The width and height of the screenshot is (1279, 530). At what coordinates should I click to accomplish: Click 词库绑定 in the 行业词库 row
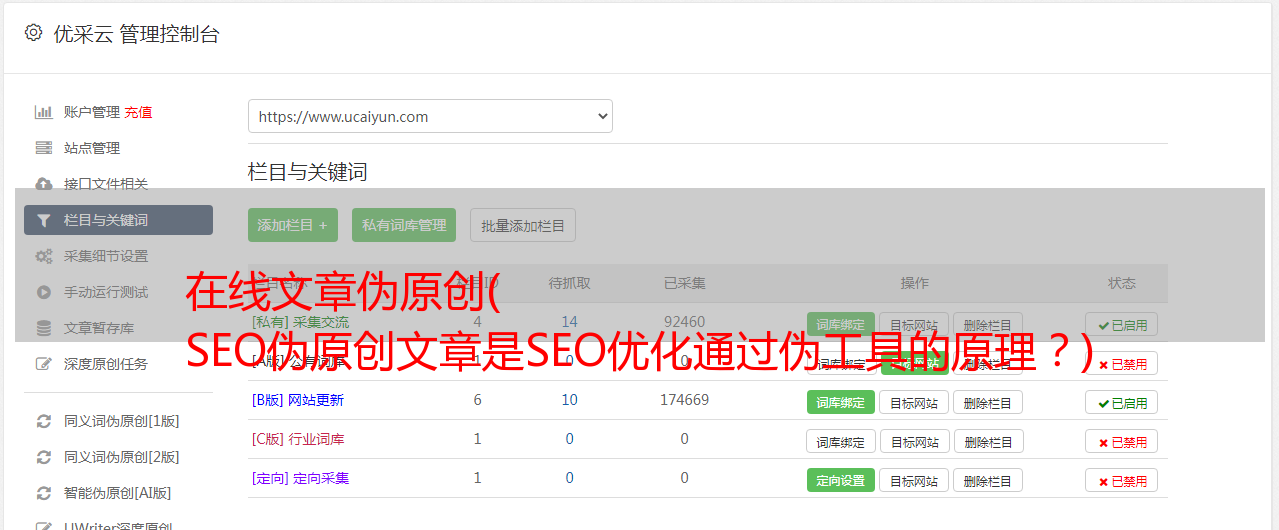(x=841, y=441)
